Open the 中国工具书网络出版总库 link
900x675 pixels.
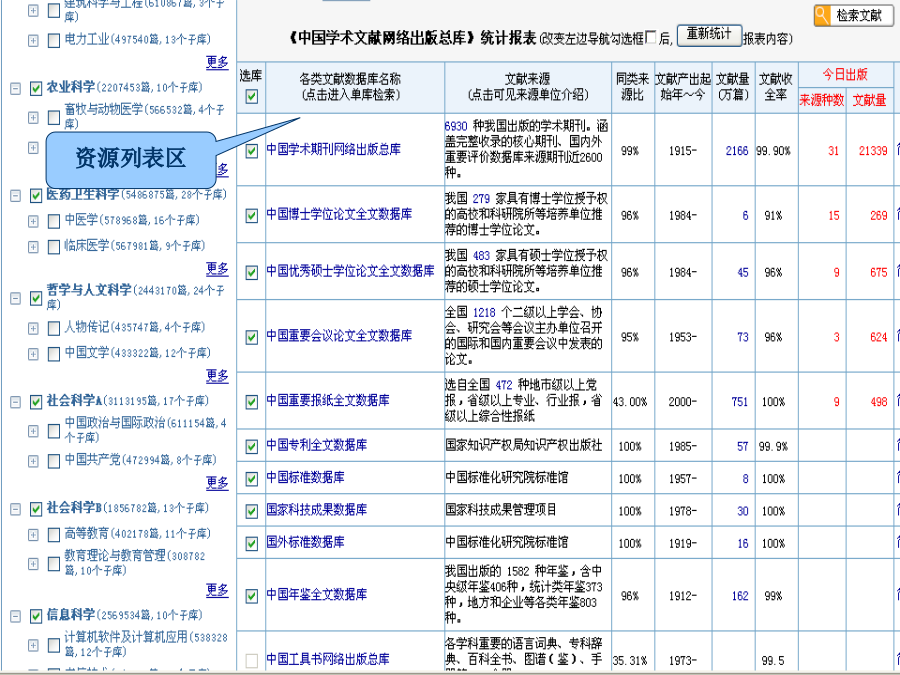(328, 660)
